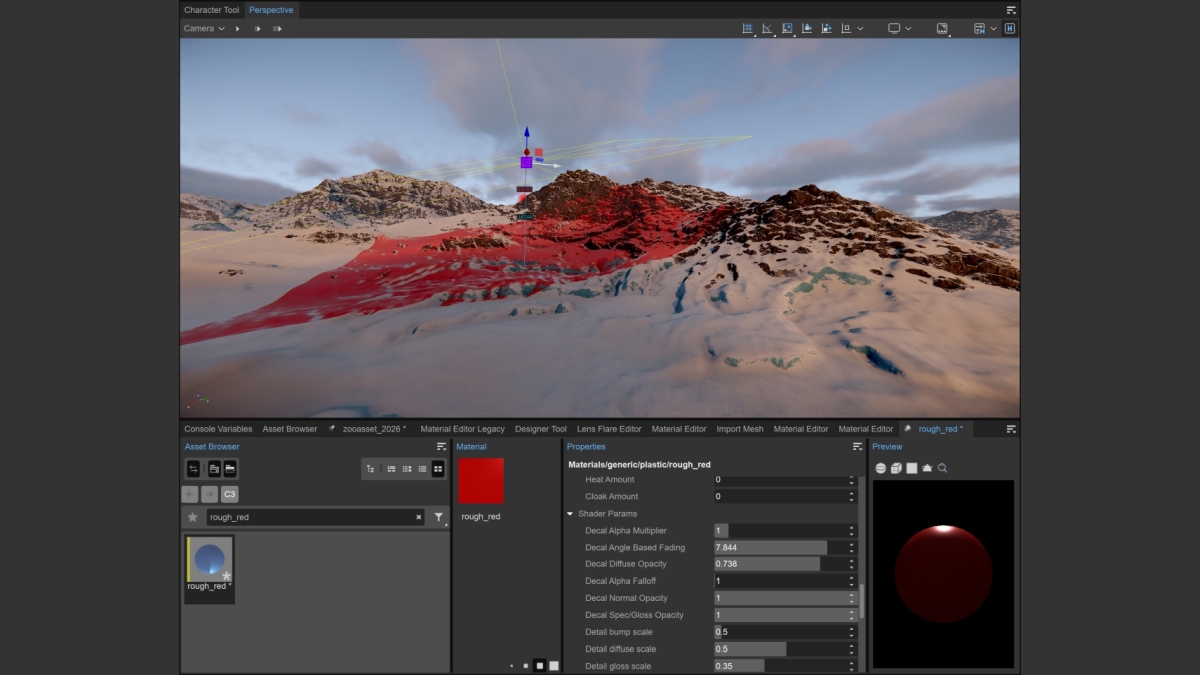1200x675 pixels.
Task: Enable snap to grid in the viewport toolbar
Action: click(749, 28)
